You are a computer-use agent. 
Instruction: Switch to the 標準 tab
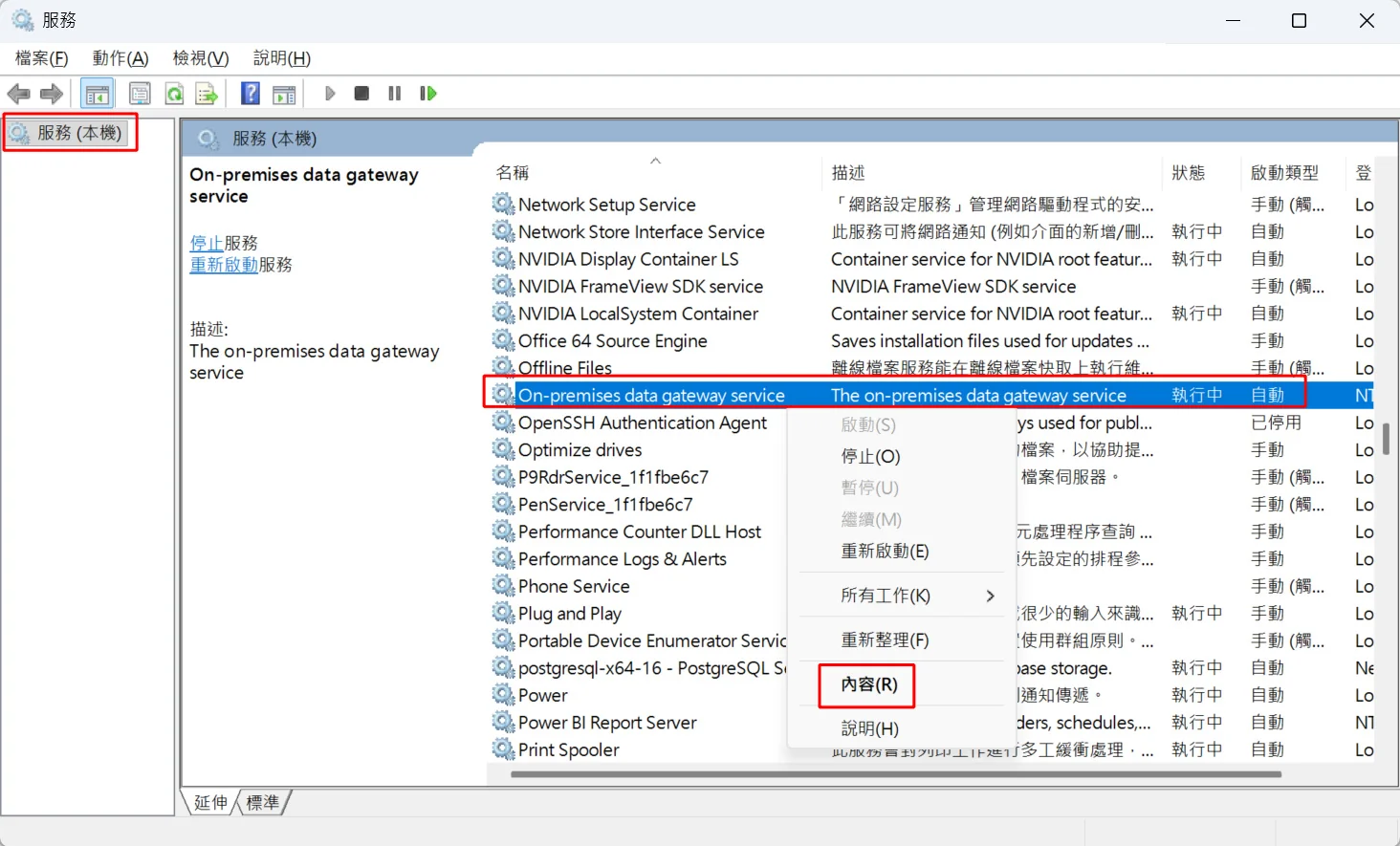(263, 802)
